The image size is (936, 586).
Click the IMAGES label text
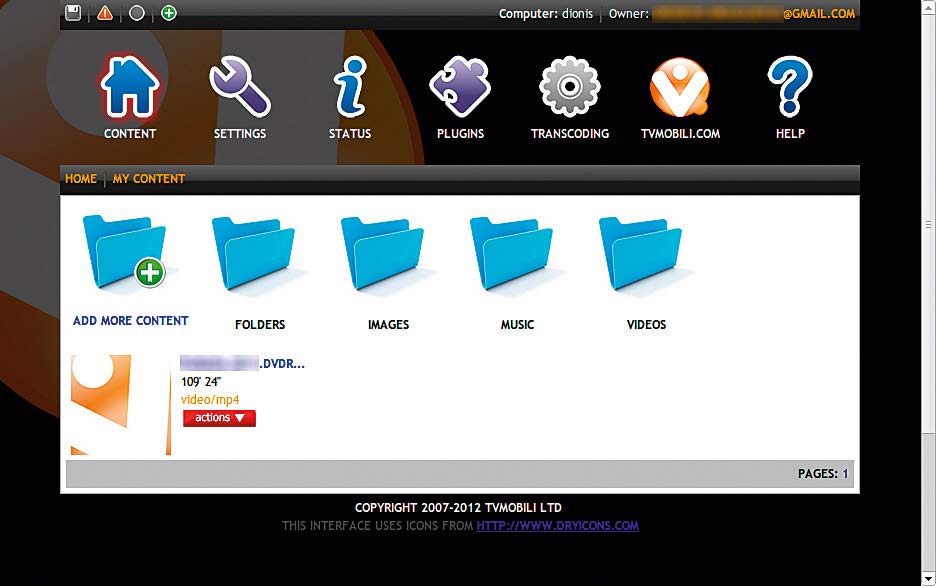coord(389,325)
